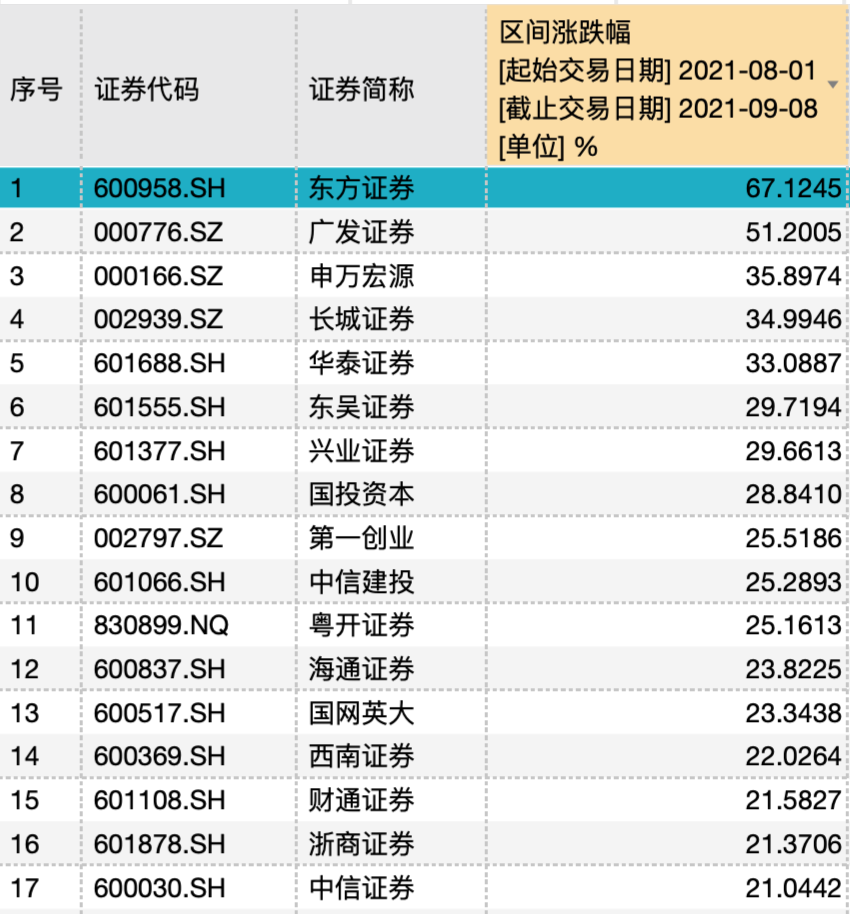Select the 第一创业 name cell

click(361, 538)
